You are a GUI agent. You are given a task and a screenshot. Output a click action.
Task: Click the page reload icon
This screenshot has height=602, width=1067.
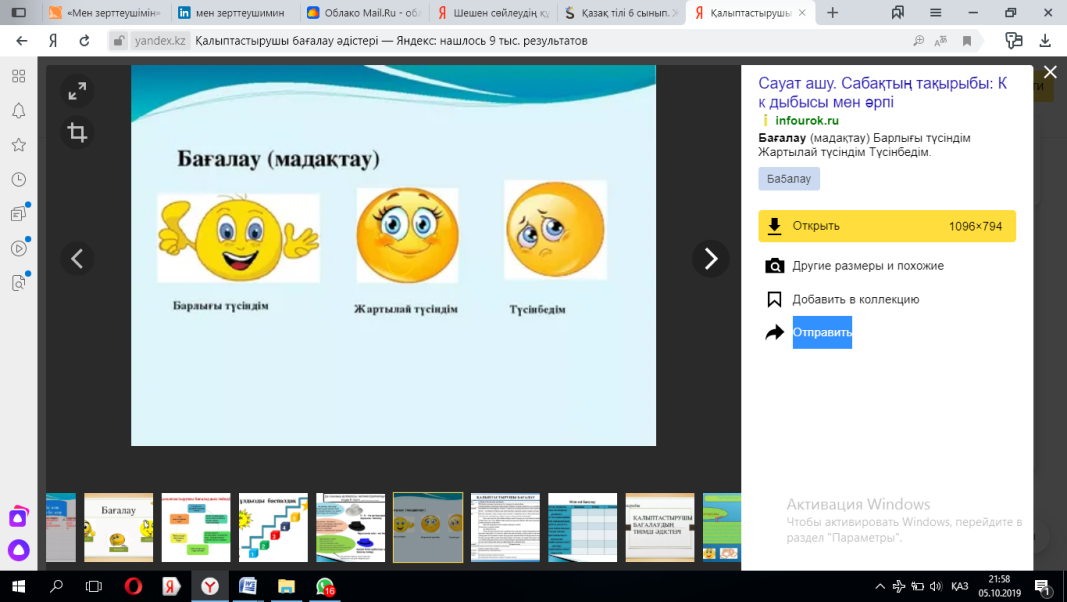tap(85, 41)
